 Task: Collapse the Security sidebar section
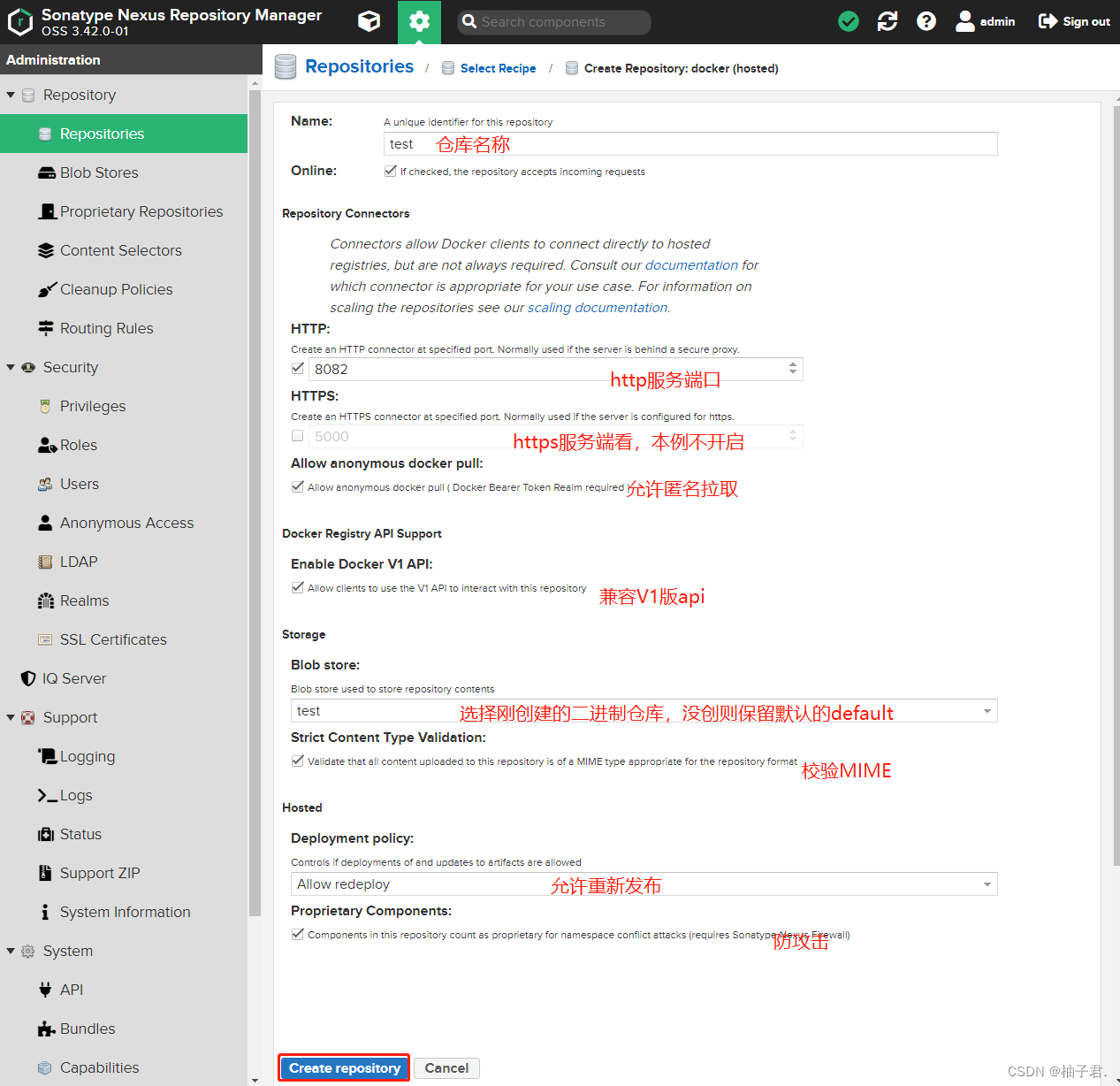11,367
